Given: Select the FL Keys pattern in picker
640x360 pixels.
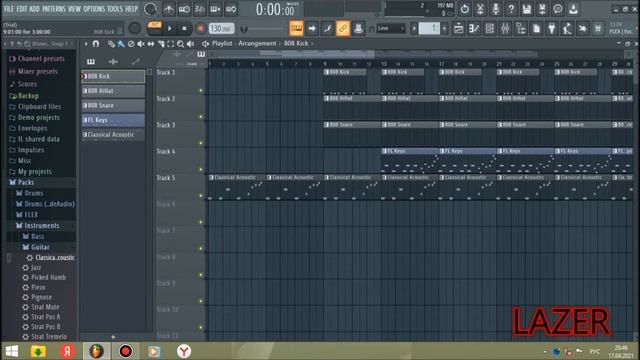Looking at the screenshot, I should [113, 120].
